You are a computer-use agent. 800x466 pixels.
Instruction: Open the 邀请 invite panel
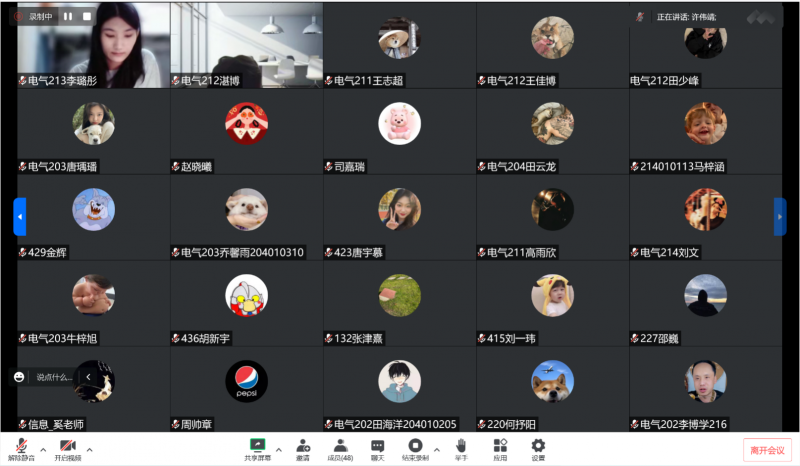[x=303, y=449]
